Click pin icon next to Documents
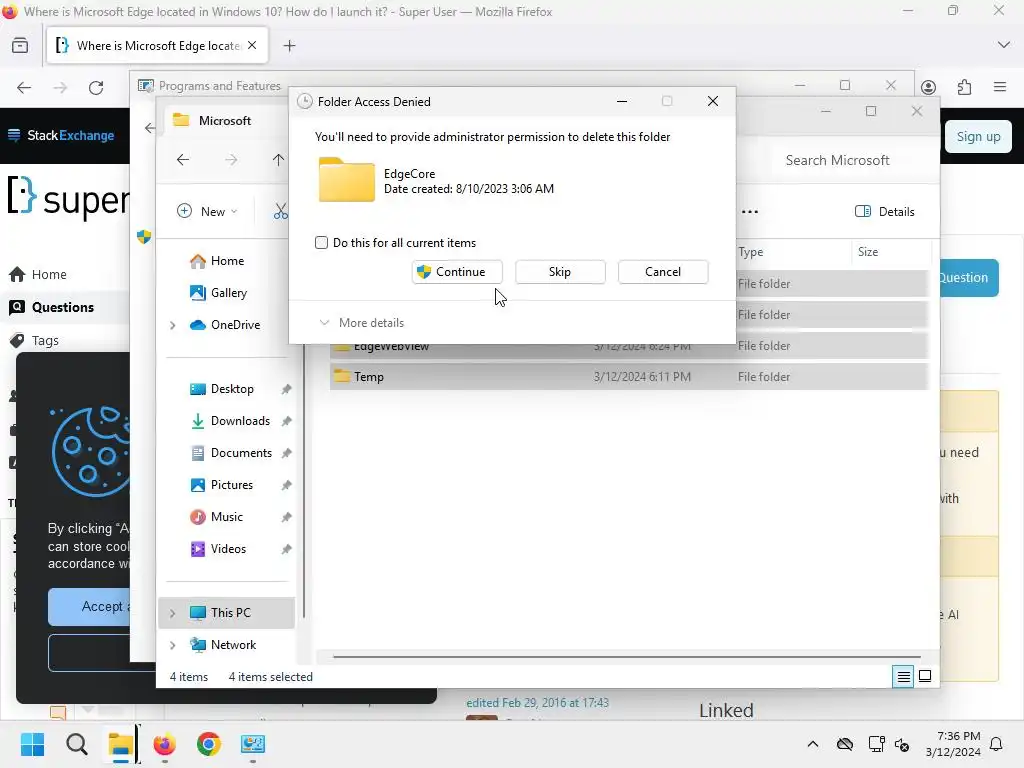1024x768 pixels. (x=286, y=453)
